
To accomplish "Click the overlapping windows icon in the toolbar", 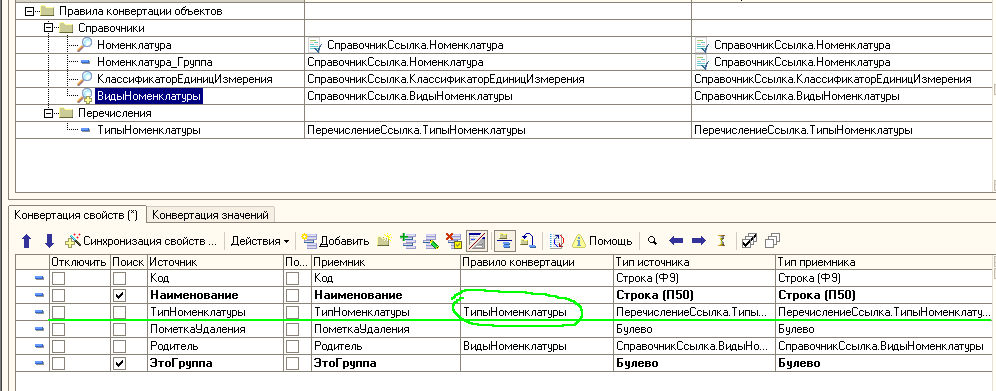I will click(772, 241).
